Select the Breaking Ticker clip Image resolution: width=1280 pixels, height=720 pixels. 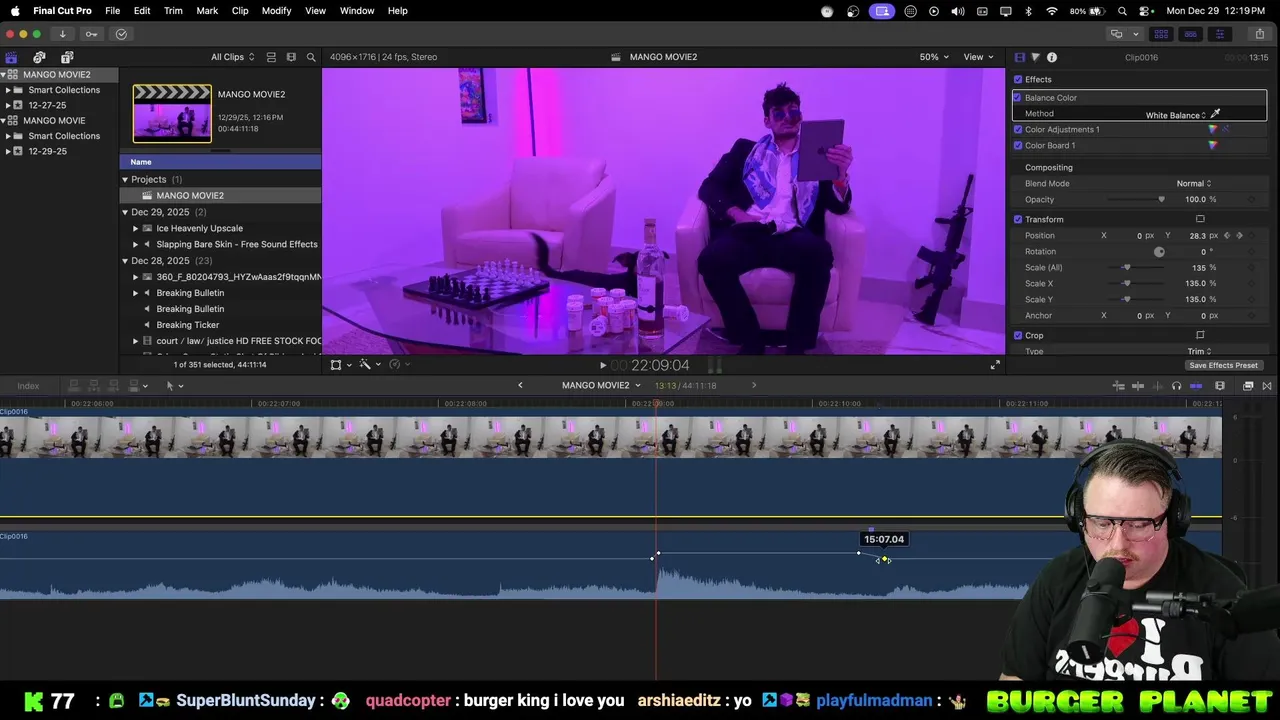[x=187, y=325]
